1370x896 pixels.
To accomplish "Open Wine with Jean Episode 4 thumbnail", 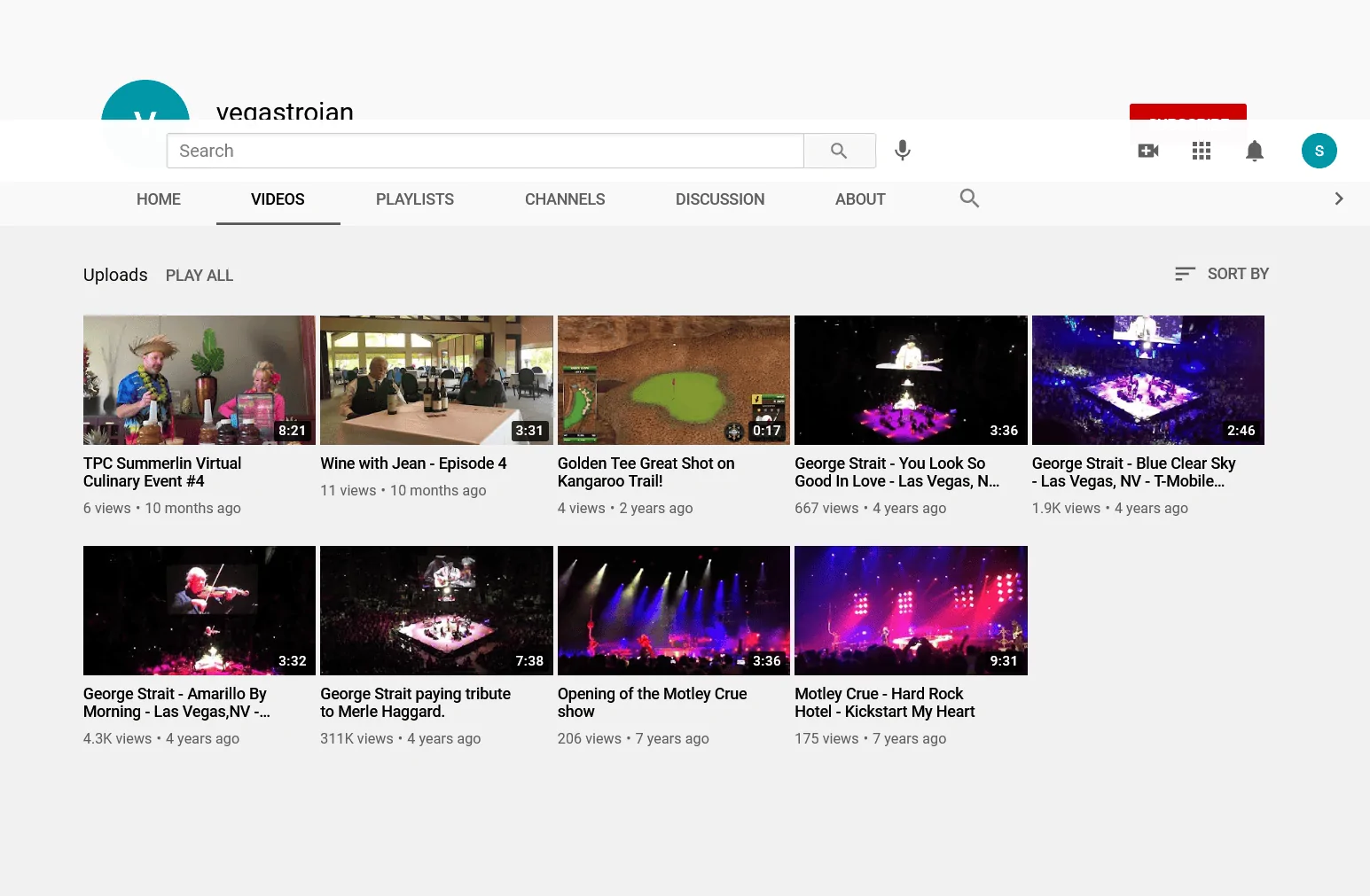I will click(436, 380).
